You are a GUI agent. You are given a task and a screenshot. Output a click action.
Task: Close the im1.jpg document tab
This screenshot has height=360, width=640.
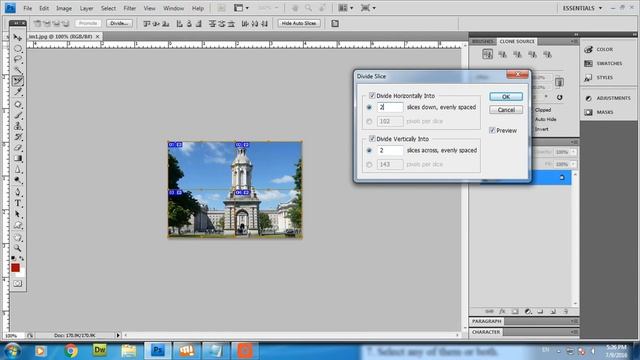point(97,37)
